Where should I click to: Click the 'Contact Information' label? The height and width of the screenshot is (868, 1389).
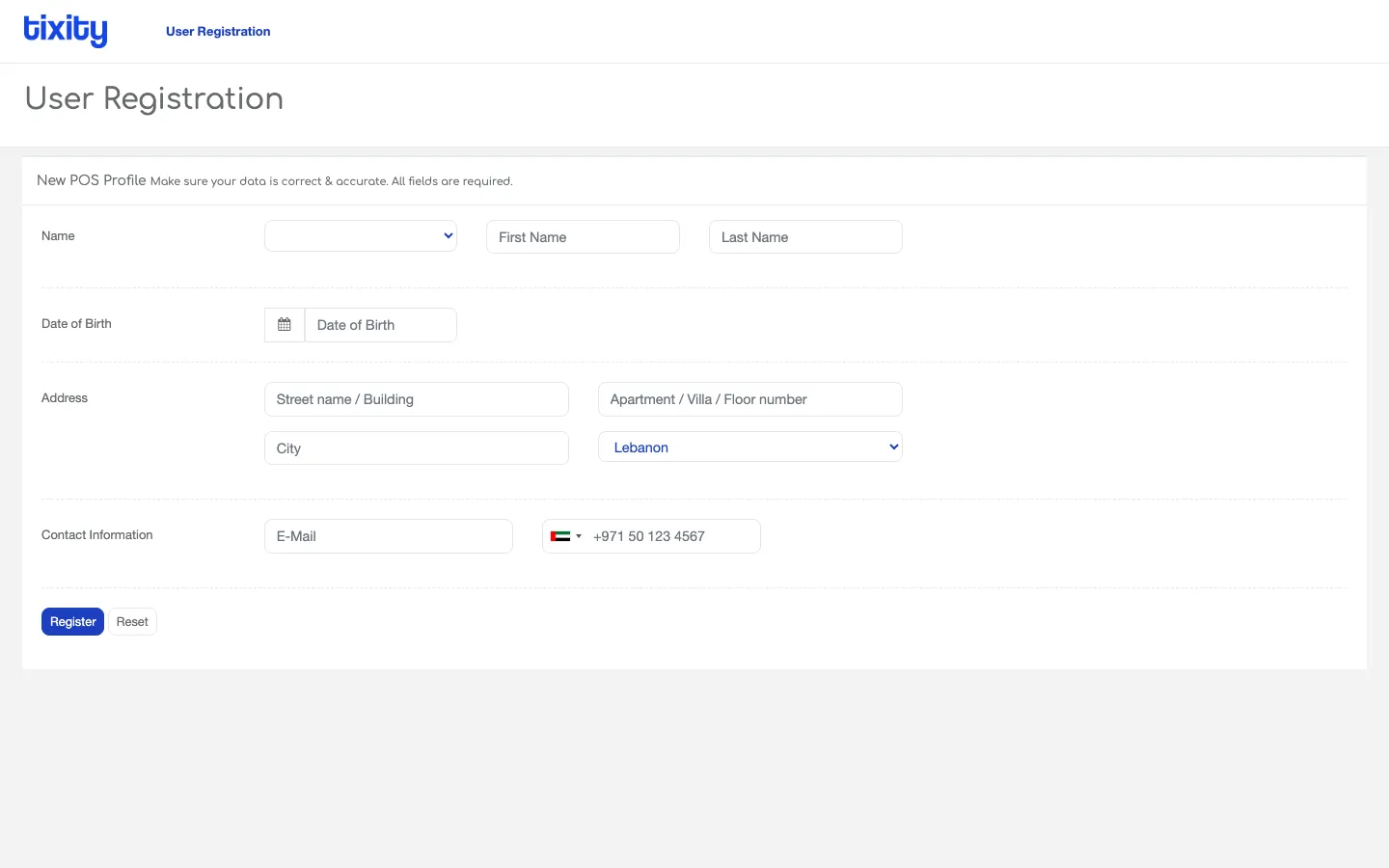click(97, 535)
